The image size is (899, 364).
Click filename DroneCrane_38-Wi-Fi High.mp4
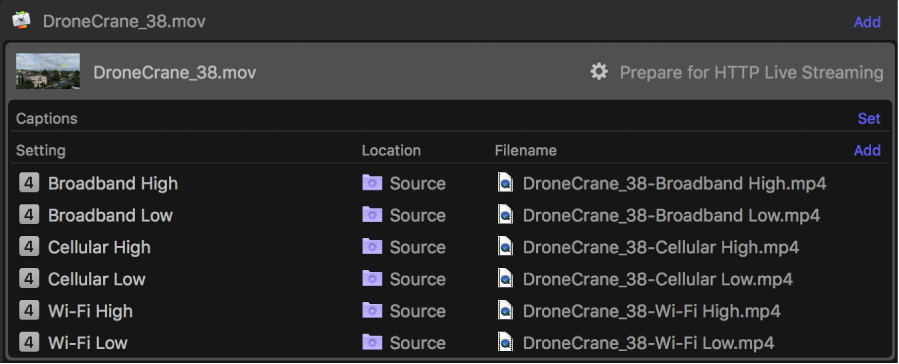(x=652, y=311)
